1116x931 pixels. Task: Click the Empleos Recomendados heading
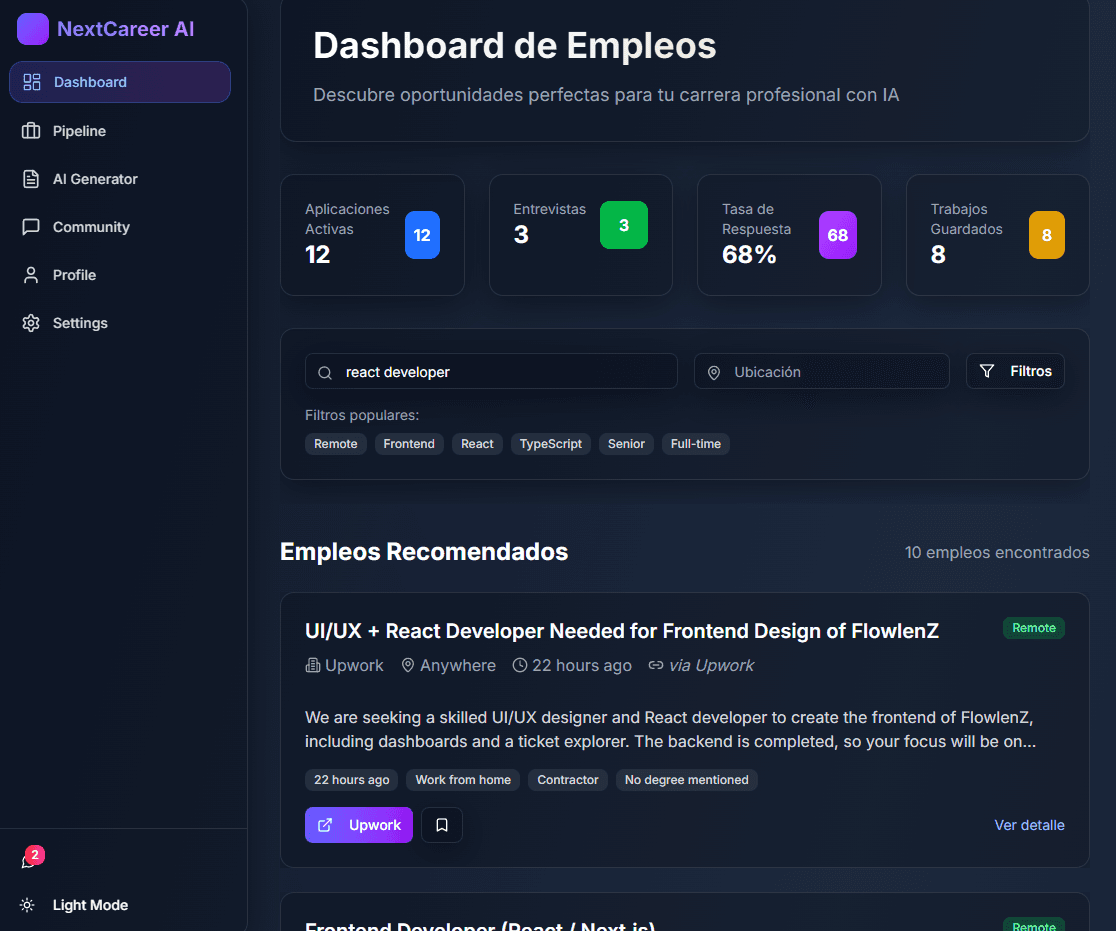pos(424,552)
